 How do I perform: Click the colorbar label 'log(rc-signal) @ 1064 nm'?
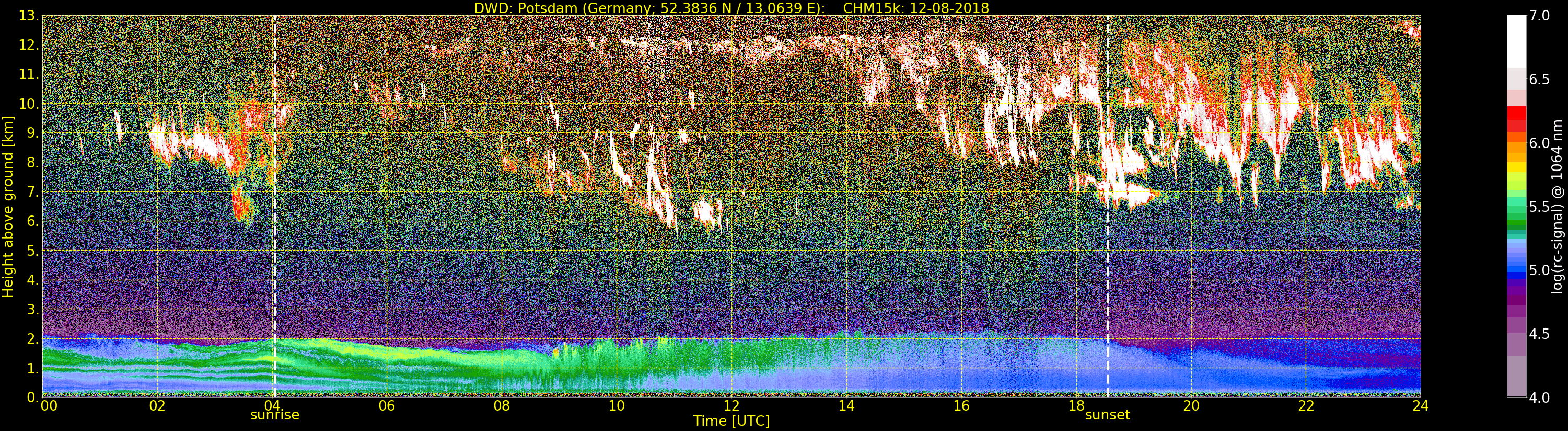coord(1558,206)
